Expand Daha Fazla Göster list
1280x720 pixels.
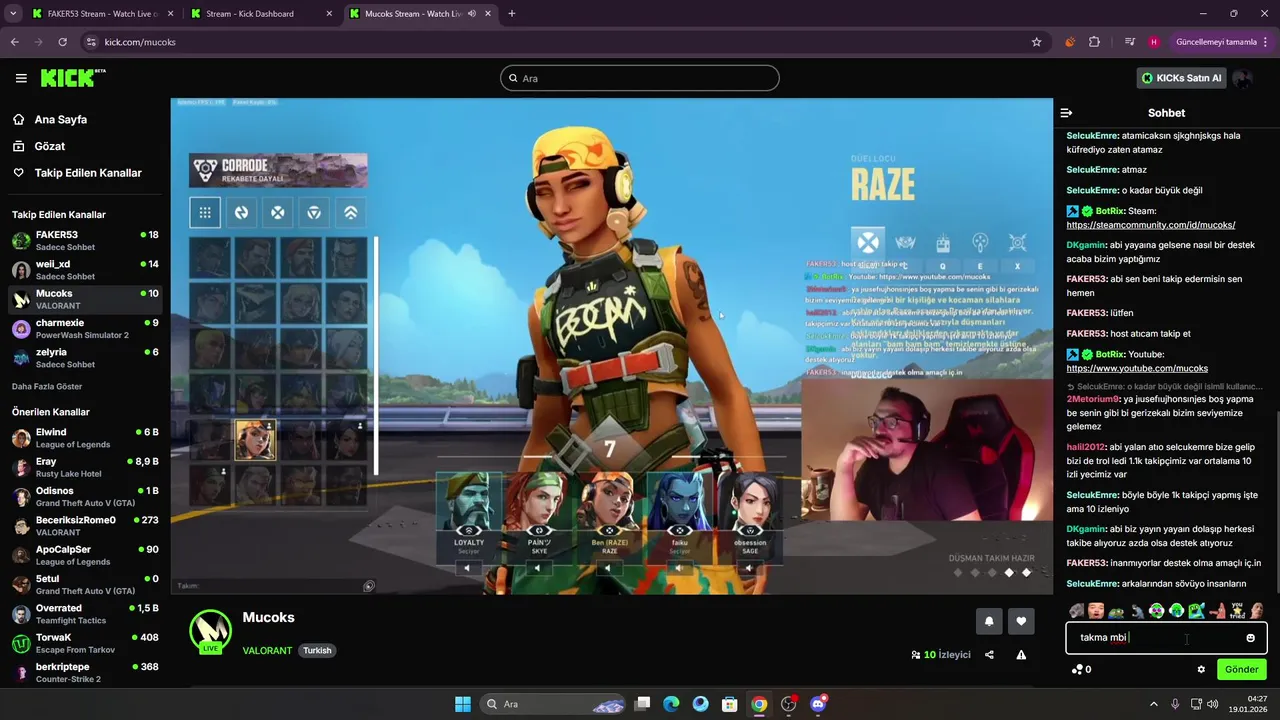tap(47, 386)
